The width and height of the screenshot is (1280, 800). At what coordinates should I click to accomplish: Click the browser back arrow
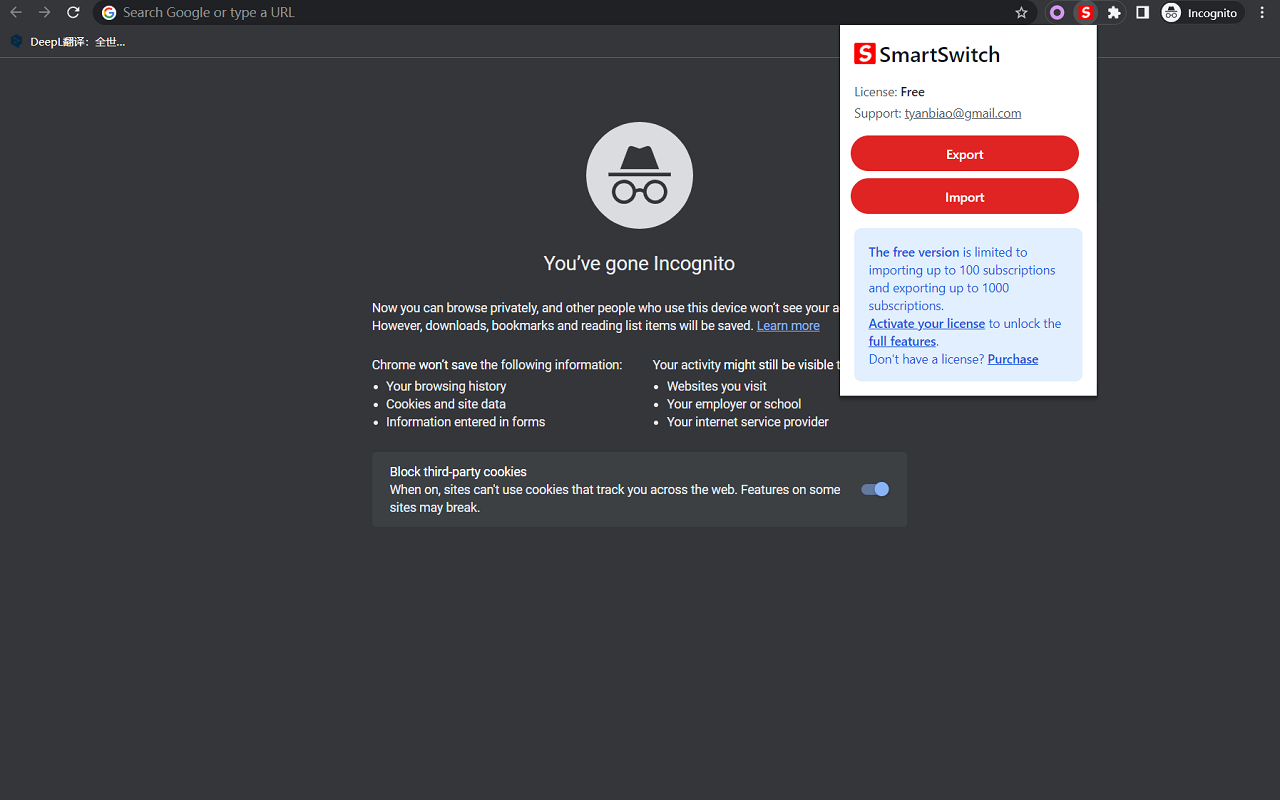pyautogui.click(x=16, y=13)
